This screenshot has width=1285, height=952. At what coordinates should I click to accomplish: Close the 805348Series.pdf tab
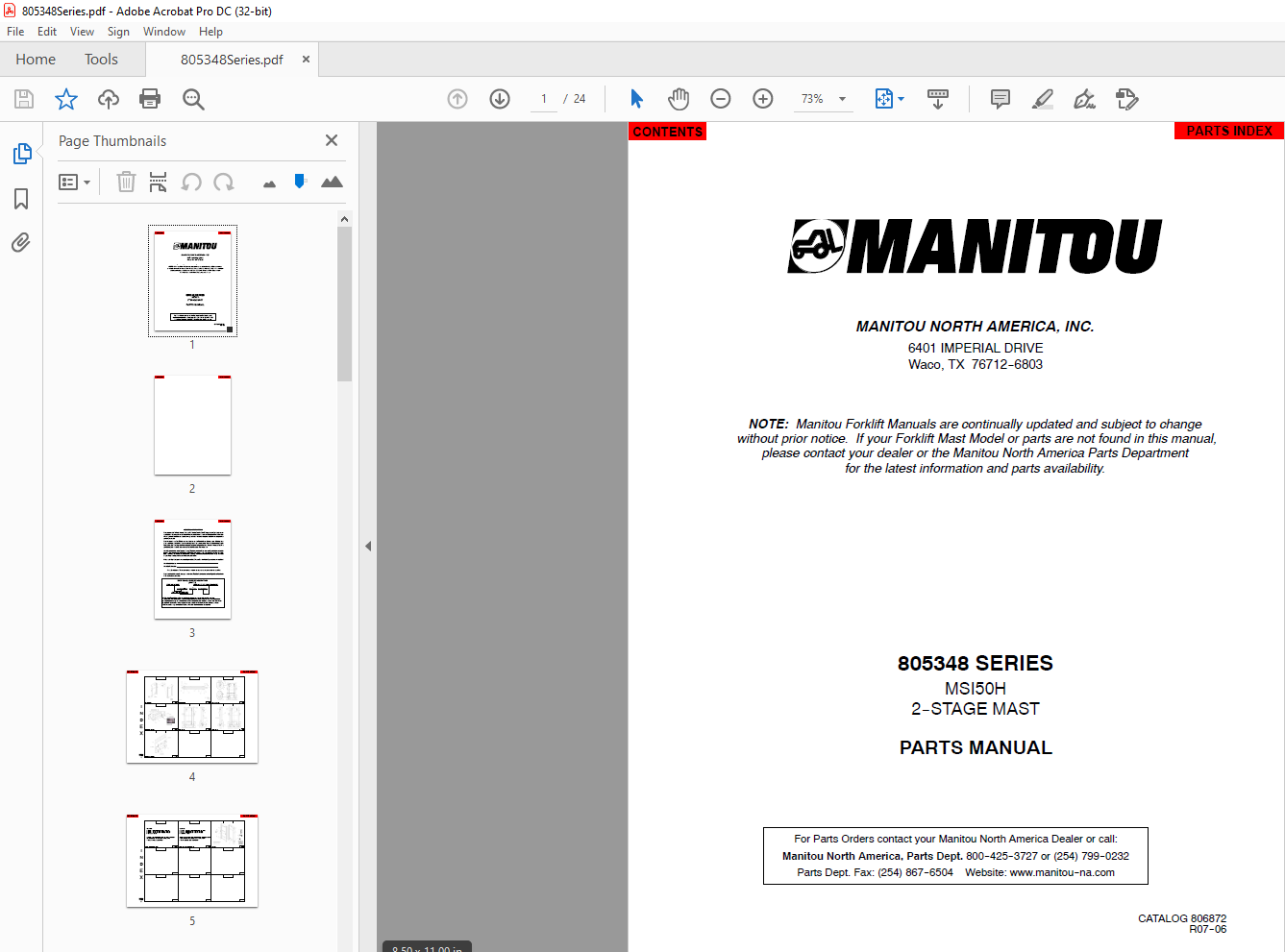tap(306, 60)
